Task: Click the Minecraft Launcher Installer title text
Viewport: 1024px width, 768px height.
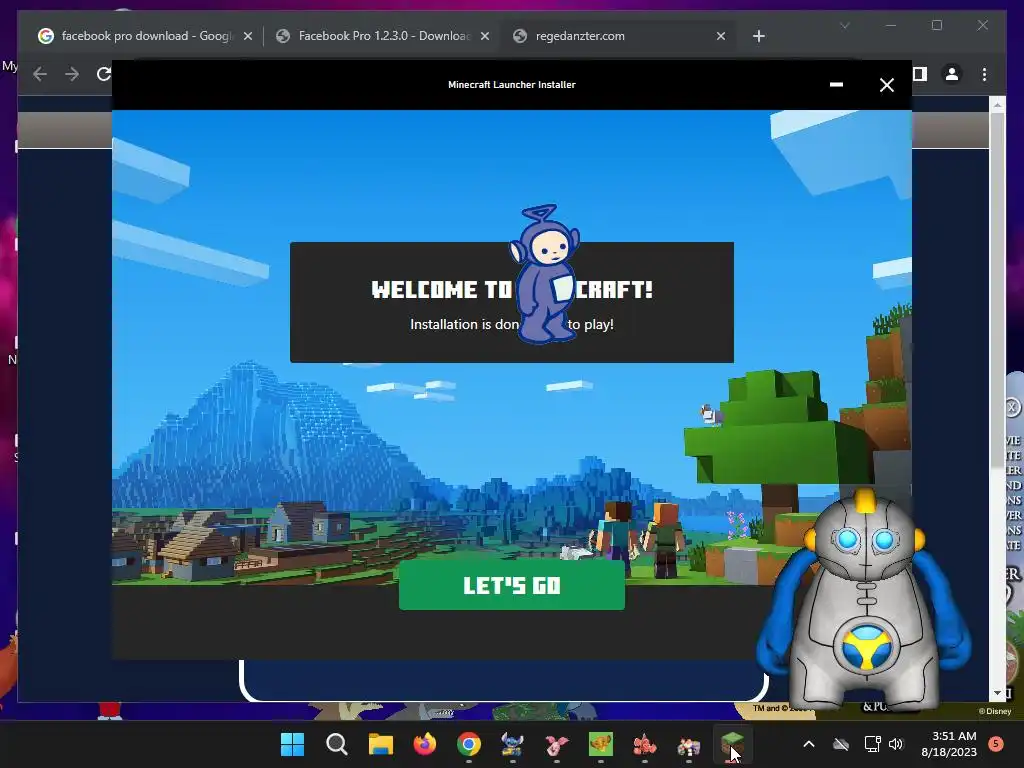Action: click(x=511, y=84)
